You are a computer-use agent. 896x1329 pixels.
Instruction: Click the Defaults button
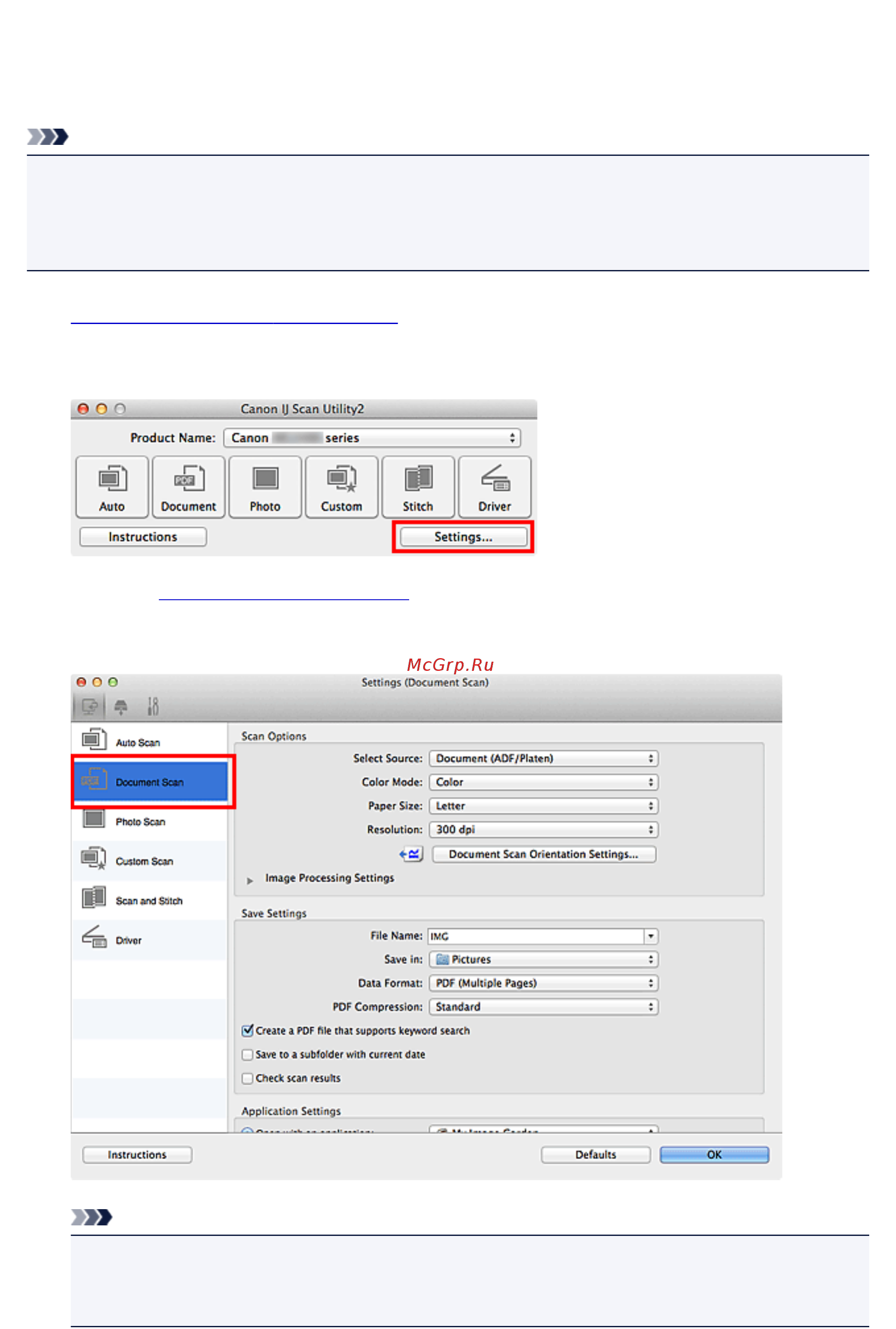(x=595, y=1155)
